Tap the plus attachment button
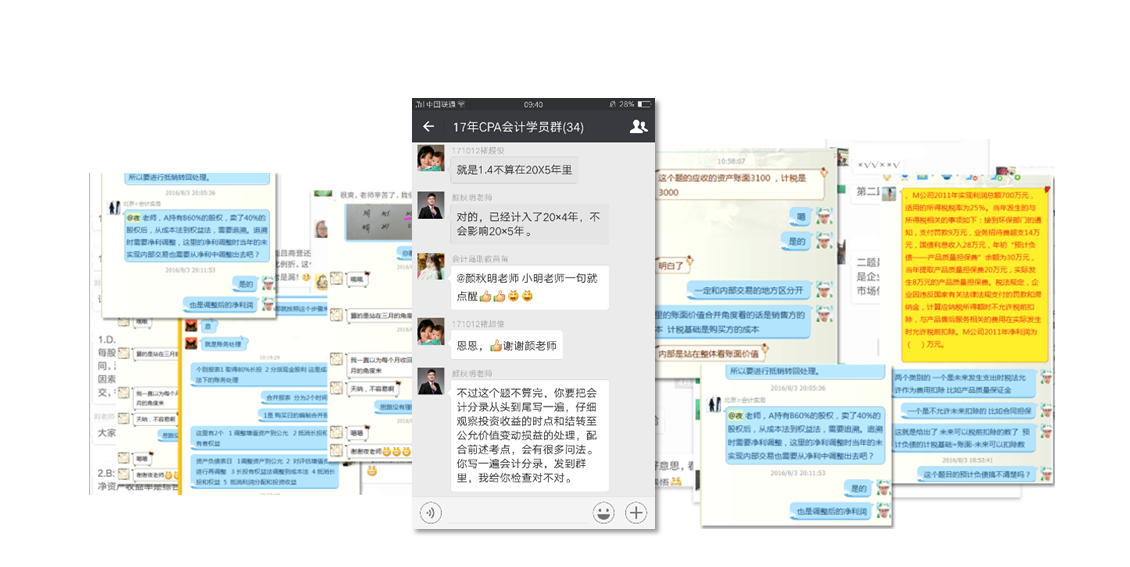 pyautogui.click(x=636, y=513)
